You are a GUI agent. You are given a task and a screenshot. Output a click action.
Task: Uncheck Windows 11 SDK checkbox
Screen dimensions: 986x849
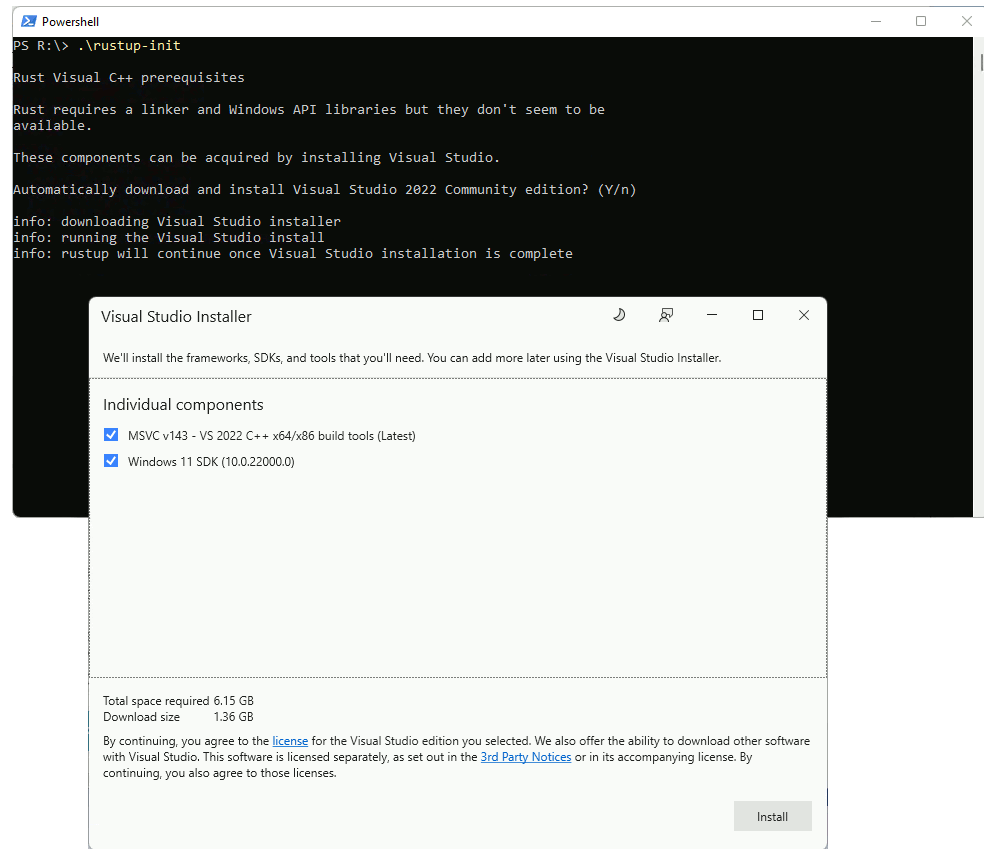click(111, 460)
